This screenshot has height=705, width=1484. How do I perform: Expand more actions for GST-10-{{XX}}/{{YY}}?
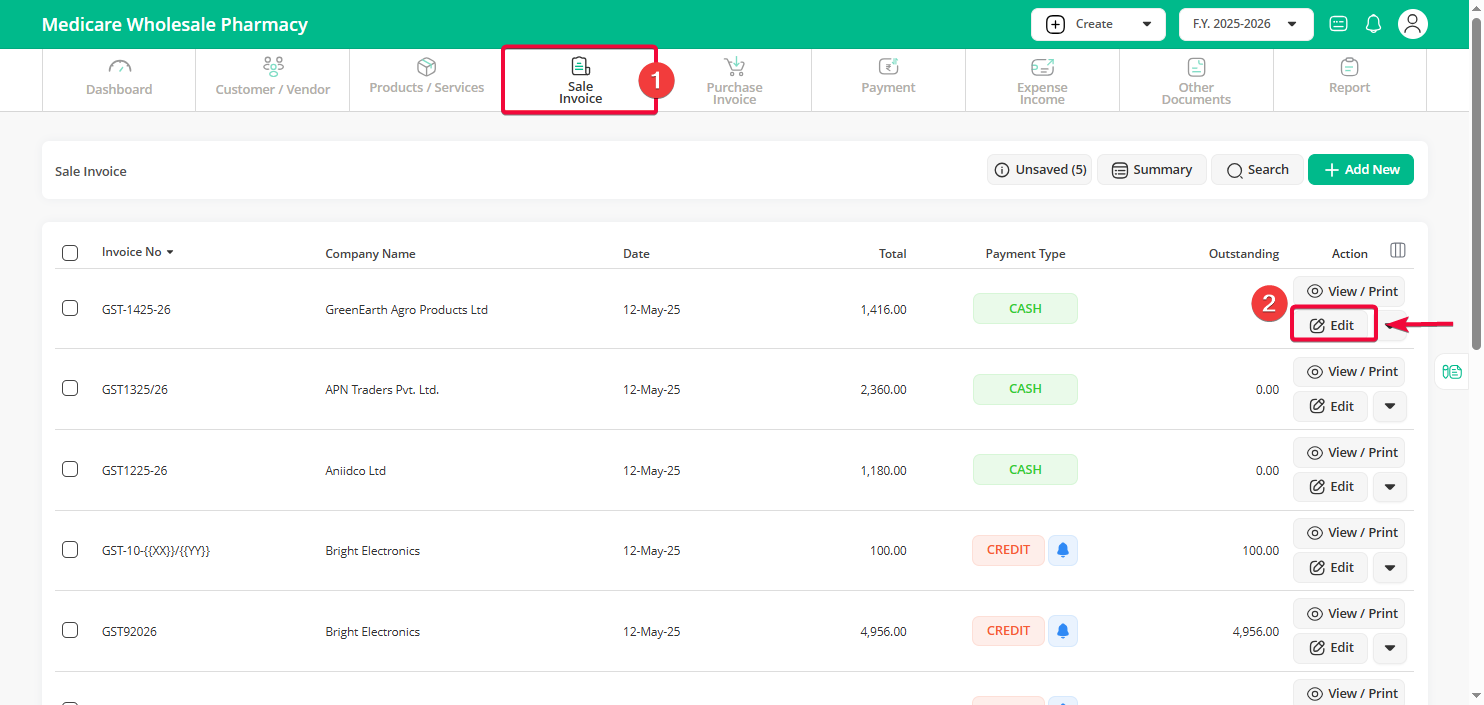coord(1389,567)
